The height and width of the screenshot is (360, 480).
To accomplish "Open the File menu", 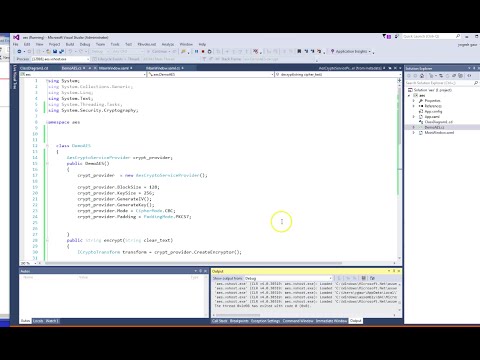I will [16, 44].
